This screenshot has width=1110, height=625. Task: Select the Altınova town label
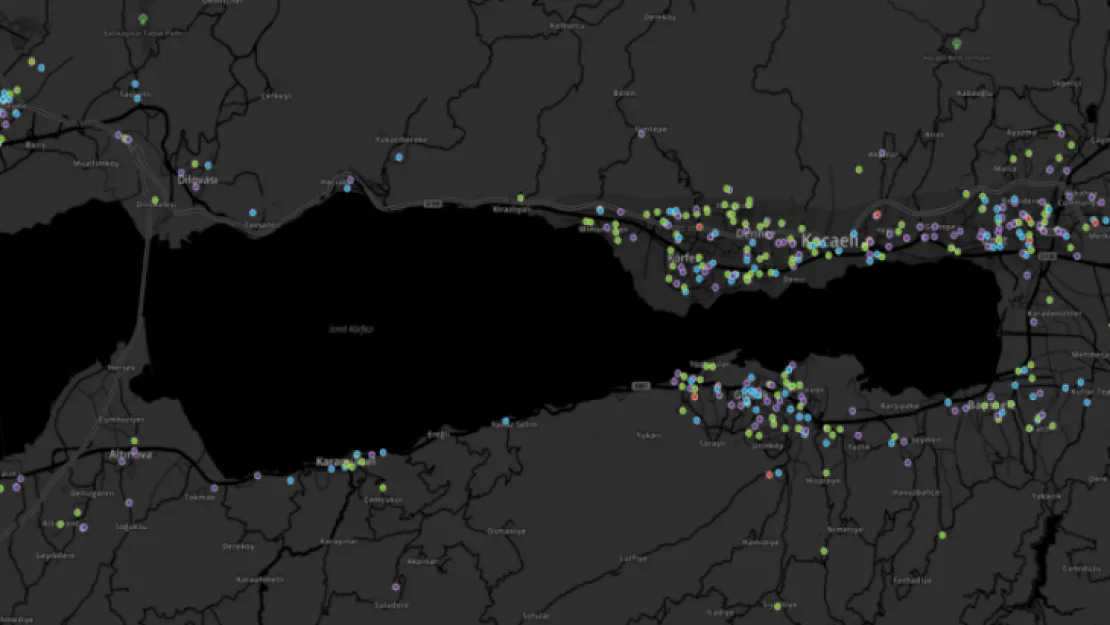[131, 454]
